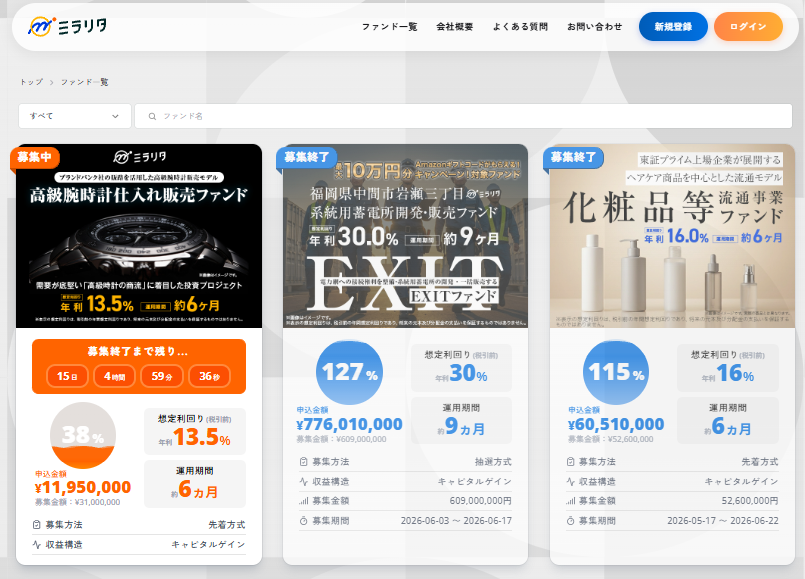The image size is (805, 579).
Task: Click the 新規登録 button
Action: click(673, 27)
